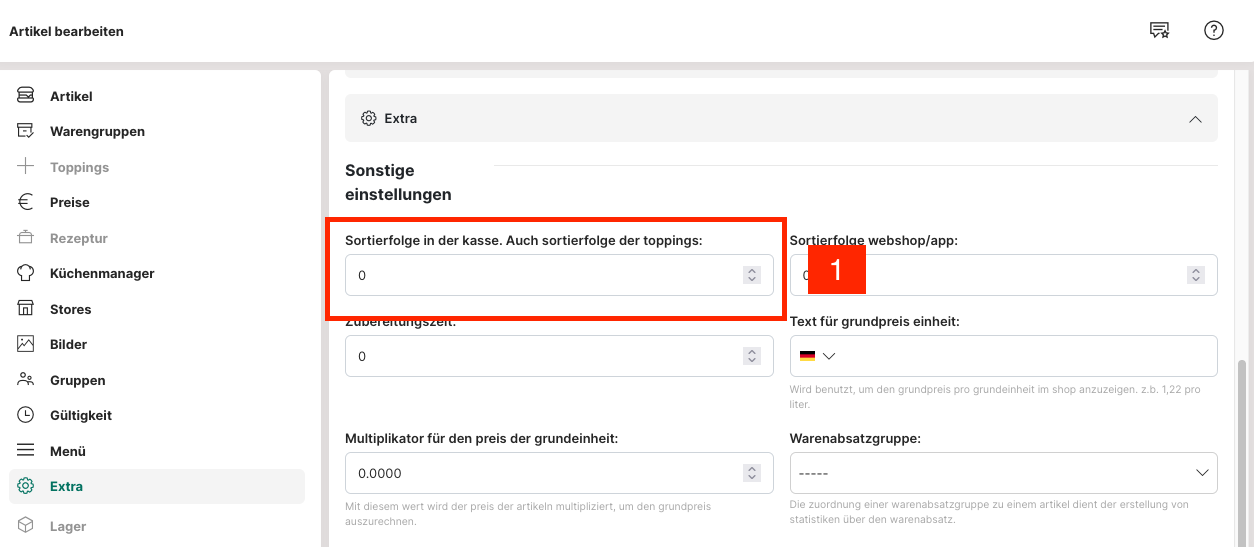
Task: Click the Gruppen people icon
Action: tap(26, 380)
